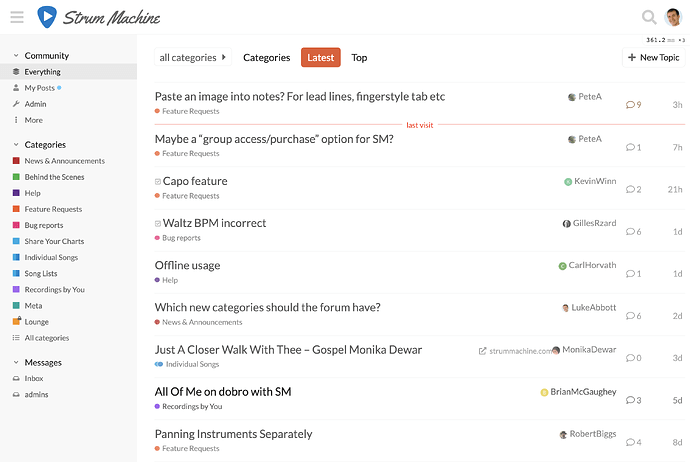Click the Strum Machine guitar pick logo
Viewport: 690px width, 462px height.
[x=47, y=17]
